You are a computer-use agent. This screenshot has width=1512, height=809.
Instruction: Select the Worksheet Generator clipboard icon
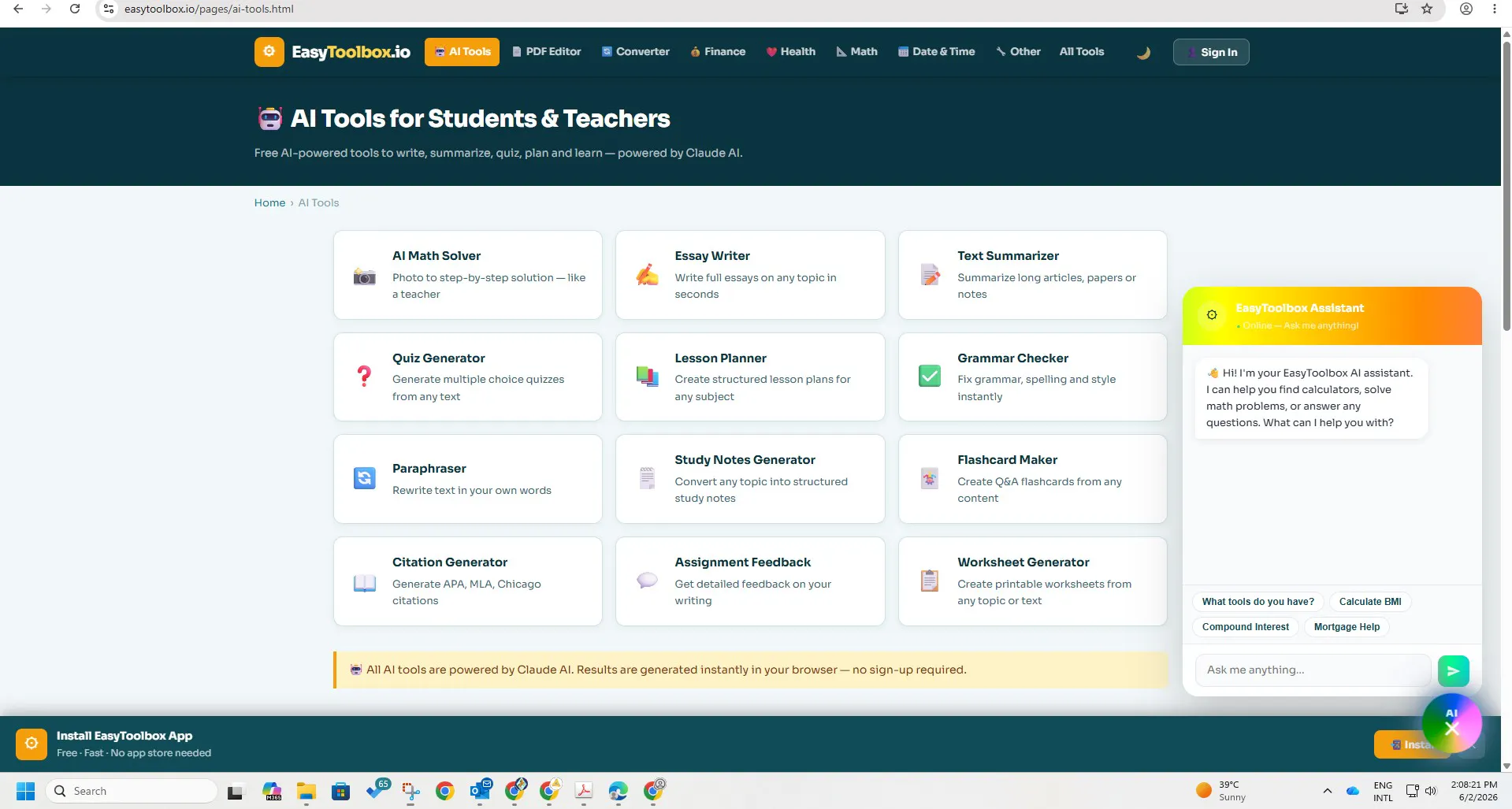(x=930, y=581)
